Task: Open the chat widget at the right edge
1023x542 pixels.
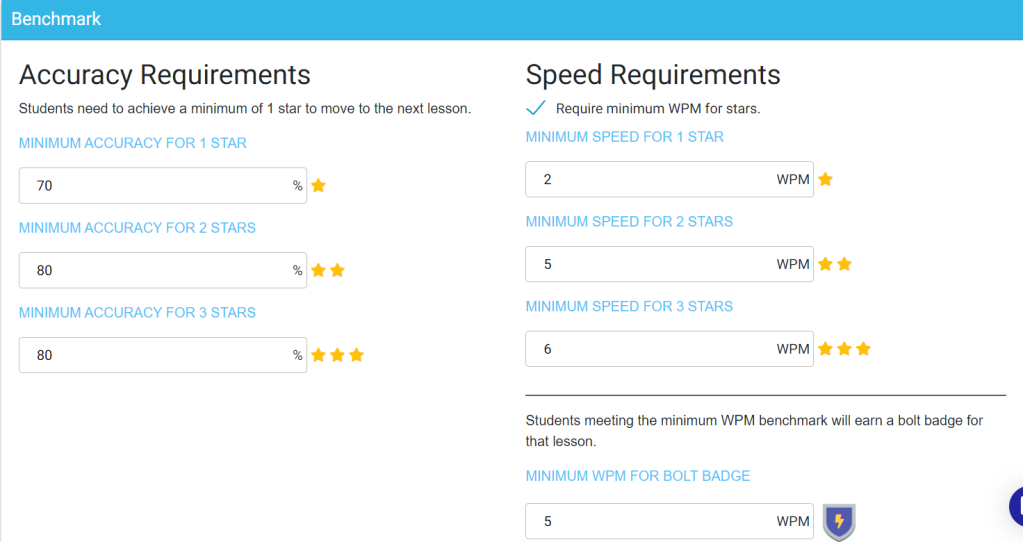Action: click(x=1016, y=505)
